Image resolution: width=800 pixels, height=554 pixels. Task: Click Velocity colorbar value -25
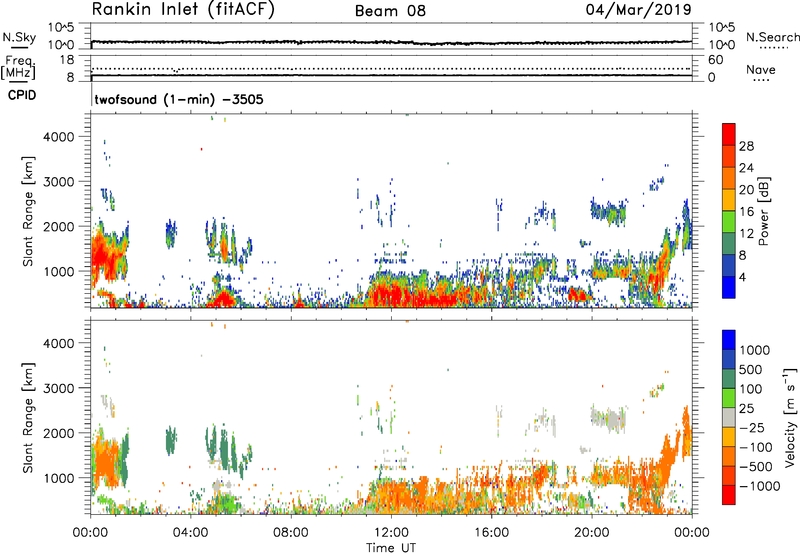click(752, 427)
